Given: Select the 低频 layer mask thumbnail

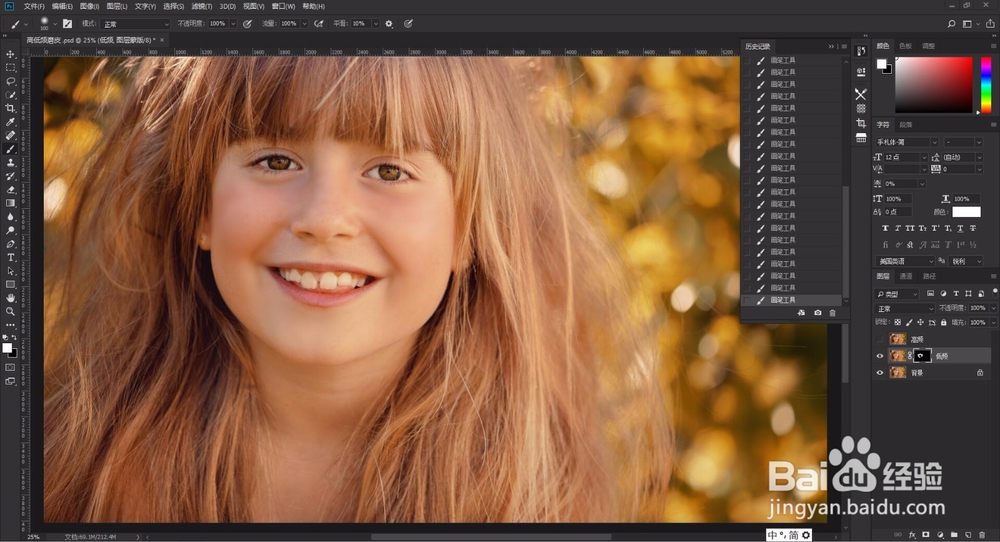Looking at the screenshot, I should (x=922, y=356).
